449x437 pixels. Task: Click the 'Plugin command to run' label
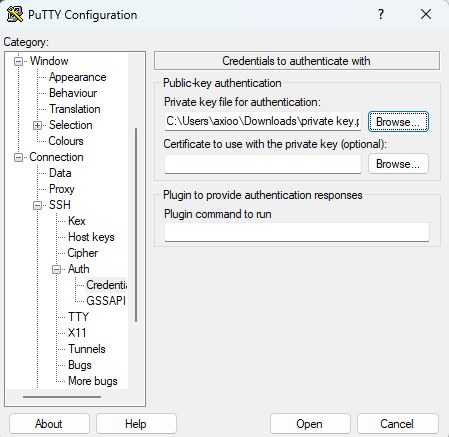[x=218, y=214]
